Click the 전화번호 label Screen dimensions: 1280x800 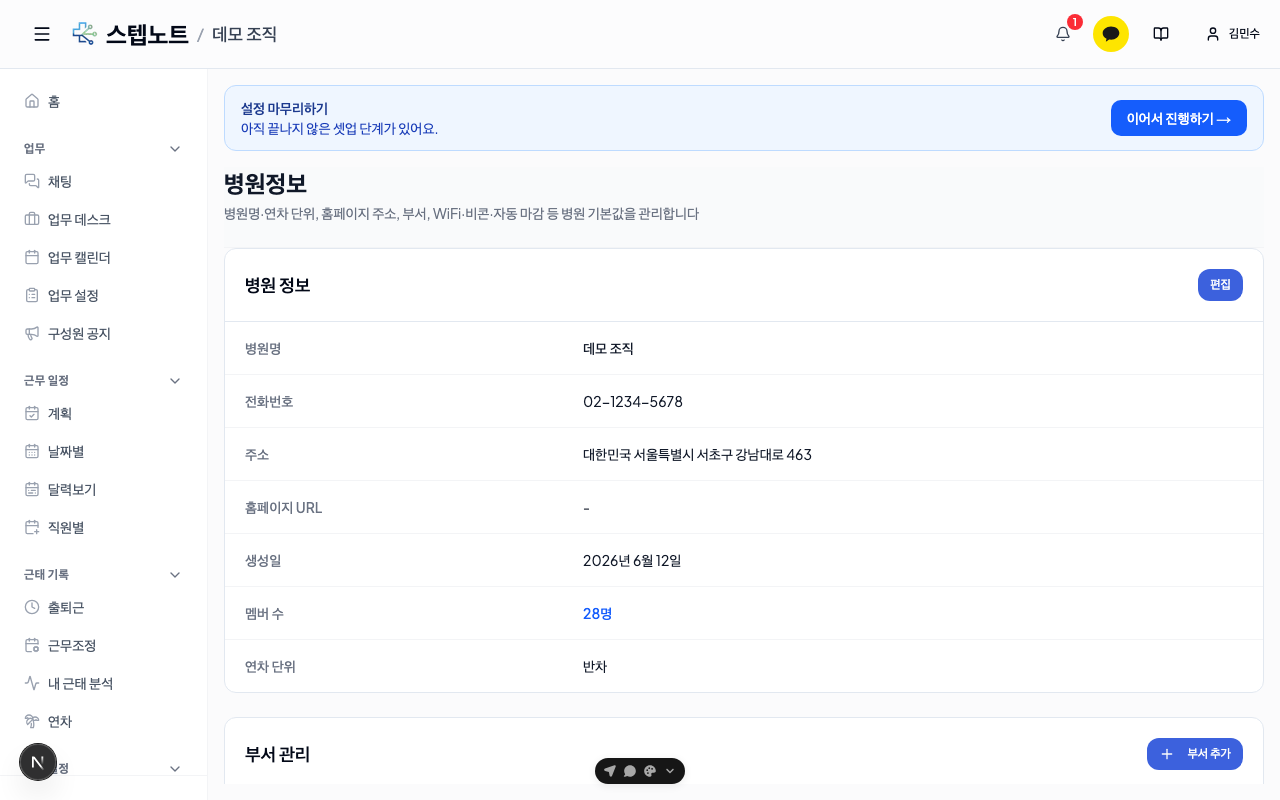[269, 401]
